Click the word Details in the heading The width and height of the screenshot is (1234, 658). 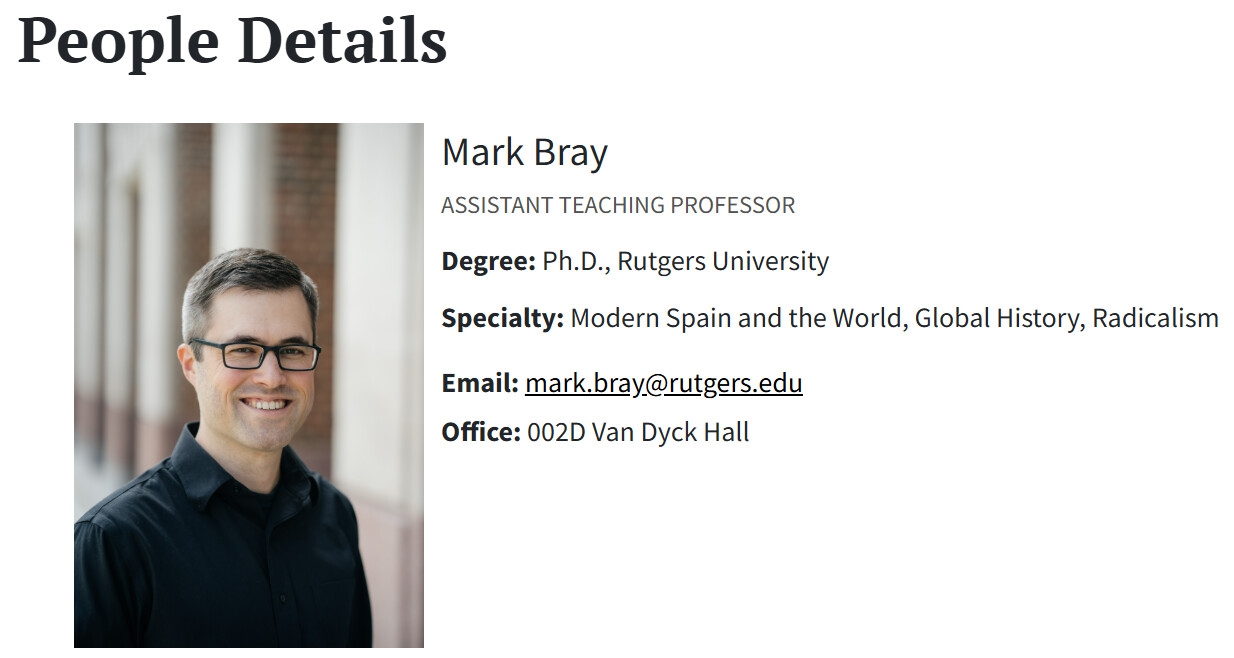[341, 41]
